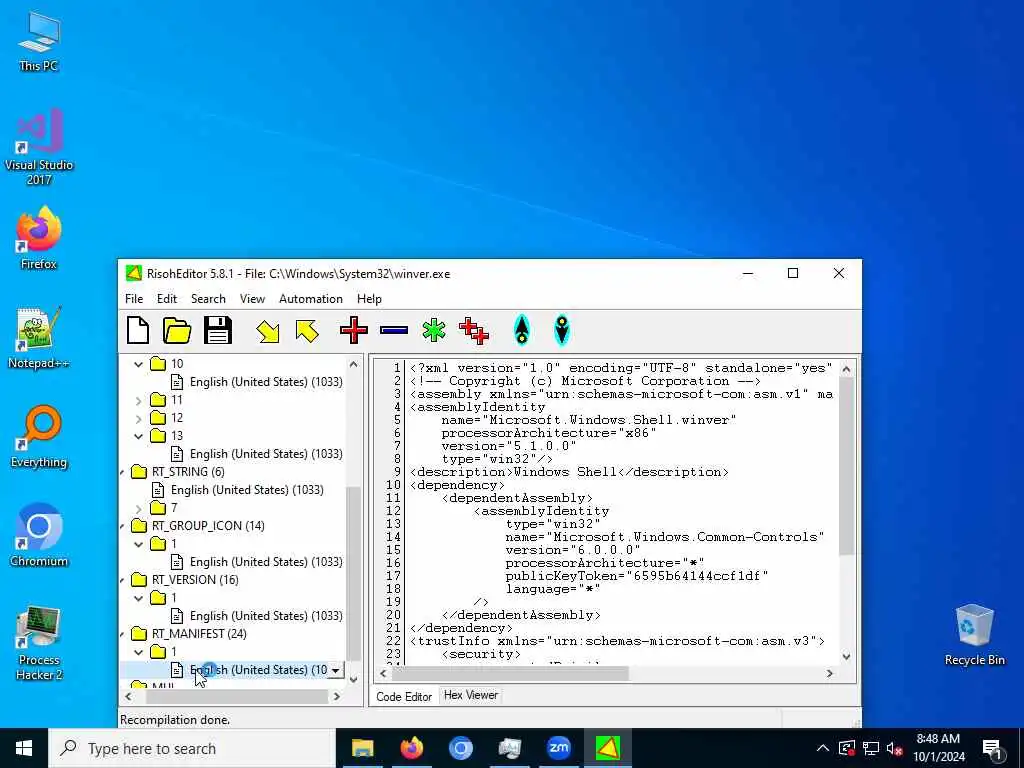
Task: Select the Process Hacker 2 desktop shortcut
Action: tap(39, 643)
